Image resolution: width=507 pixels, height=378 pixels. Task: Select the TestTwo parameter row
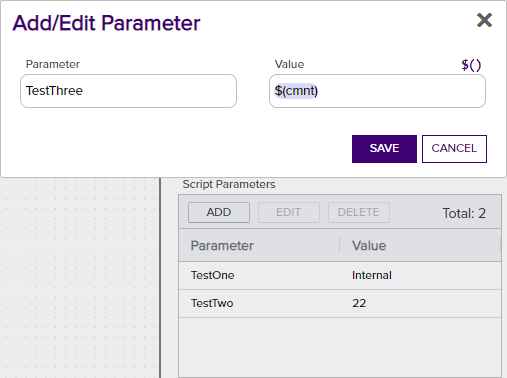340,303
